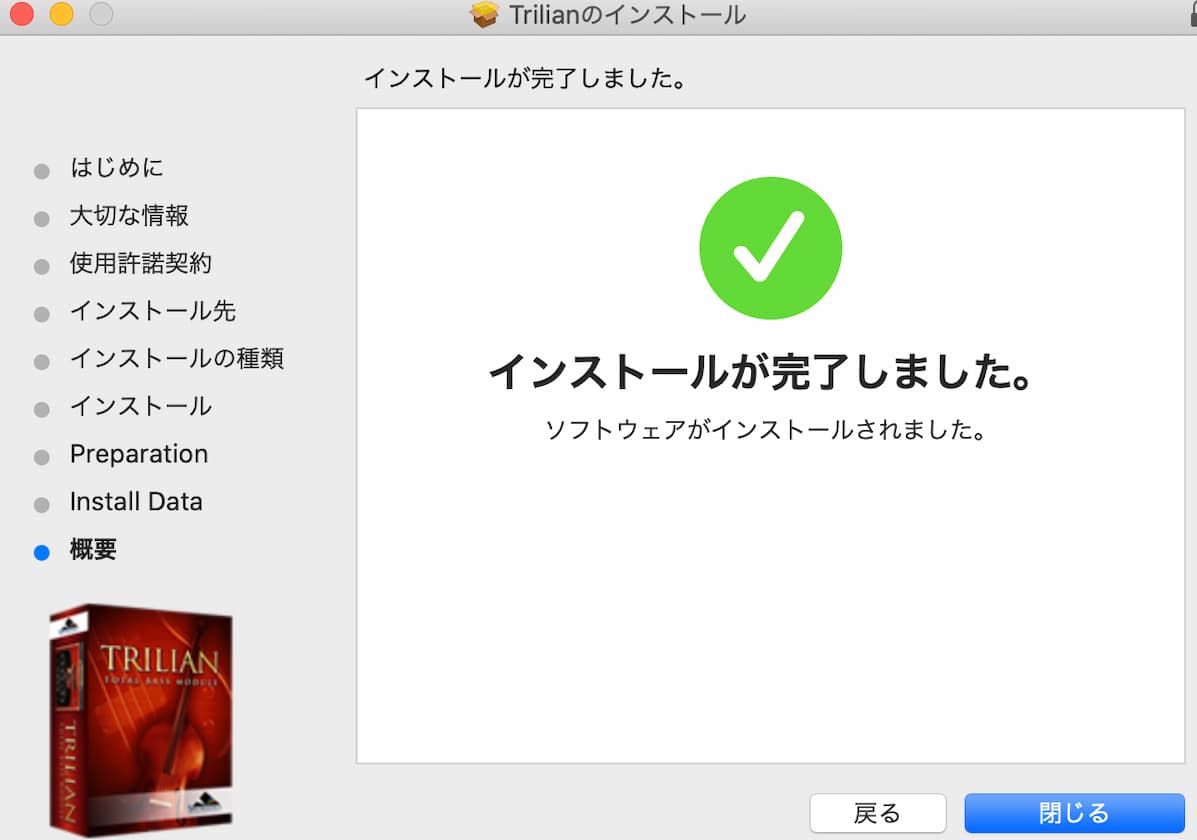This screenshot has width=1197, height=840.
Task: Select the インストール step in sidebar
Action: coord(140,406)
